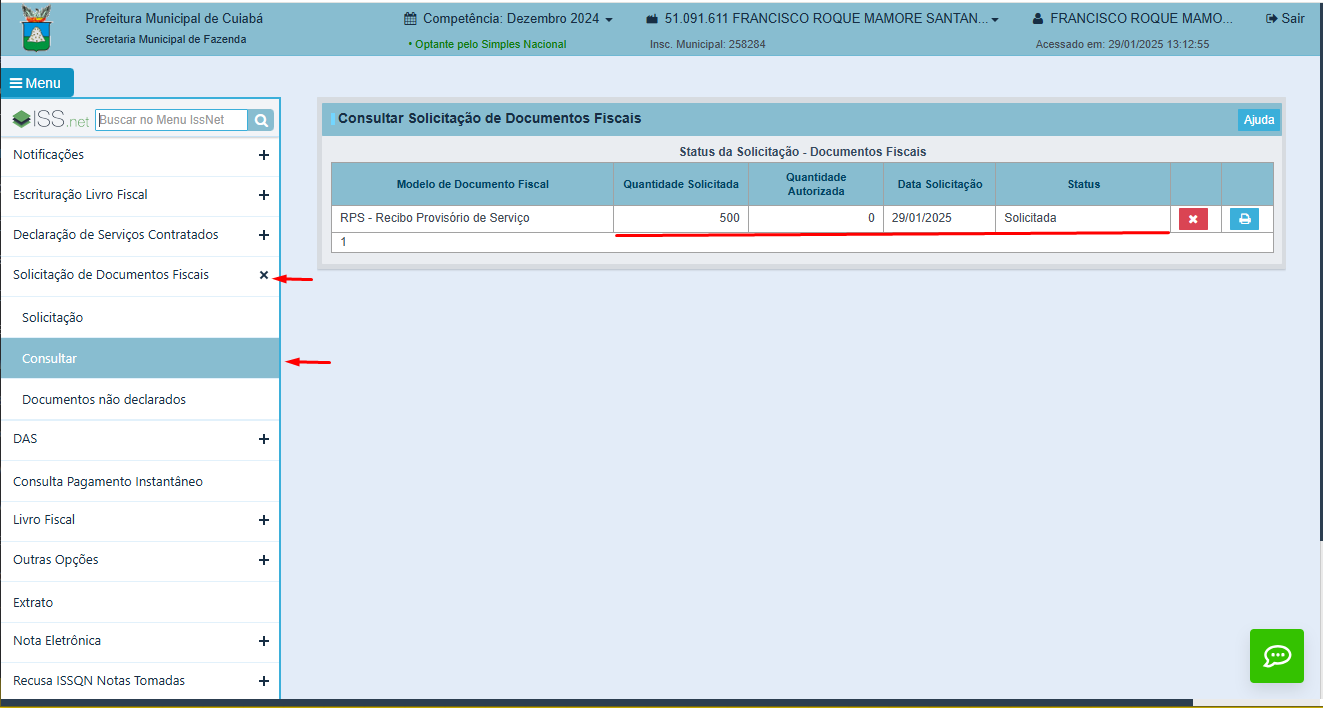The image size is (1323, 708).
Task: Expand Escrituração Livro Fiscal section
Action: [264, 195]
